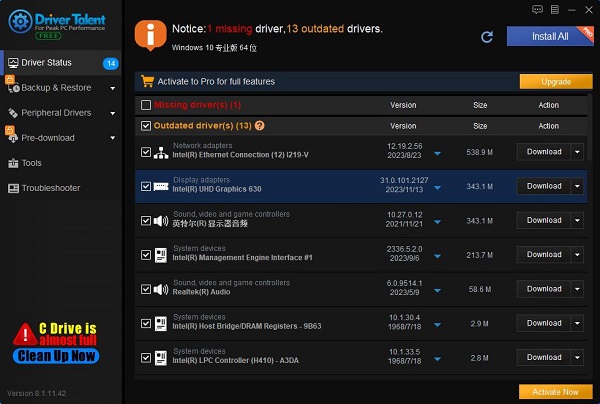Toggle the Missing driver(s) checkbox
600x404 pixels.
pos(146,105)
